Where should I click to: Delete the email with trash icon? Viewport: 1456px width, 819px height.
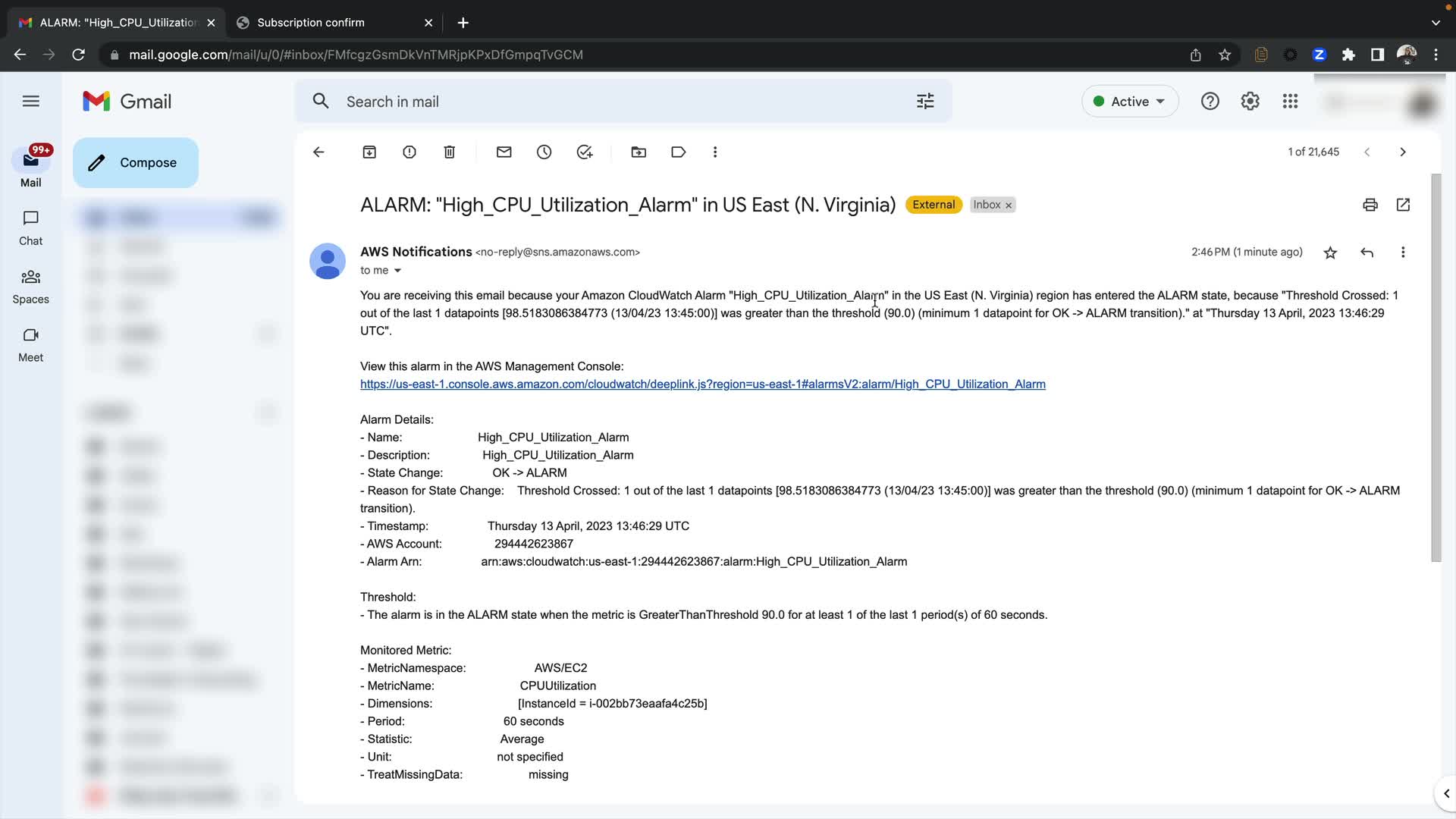click(450, 152)
